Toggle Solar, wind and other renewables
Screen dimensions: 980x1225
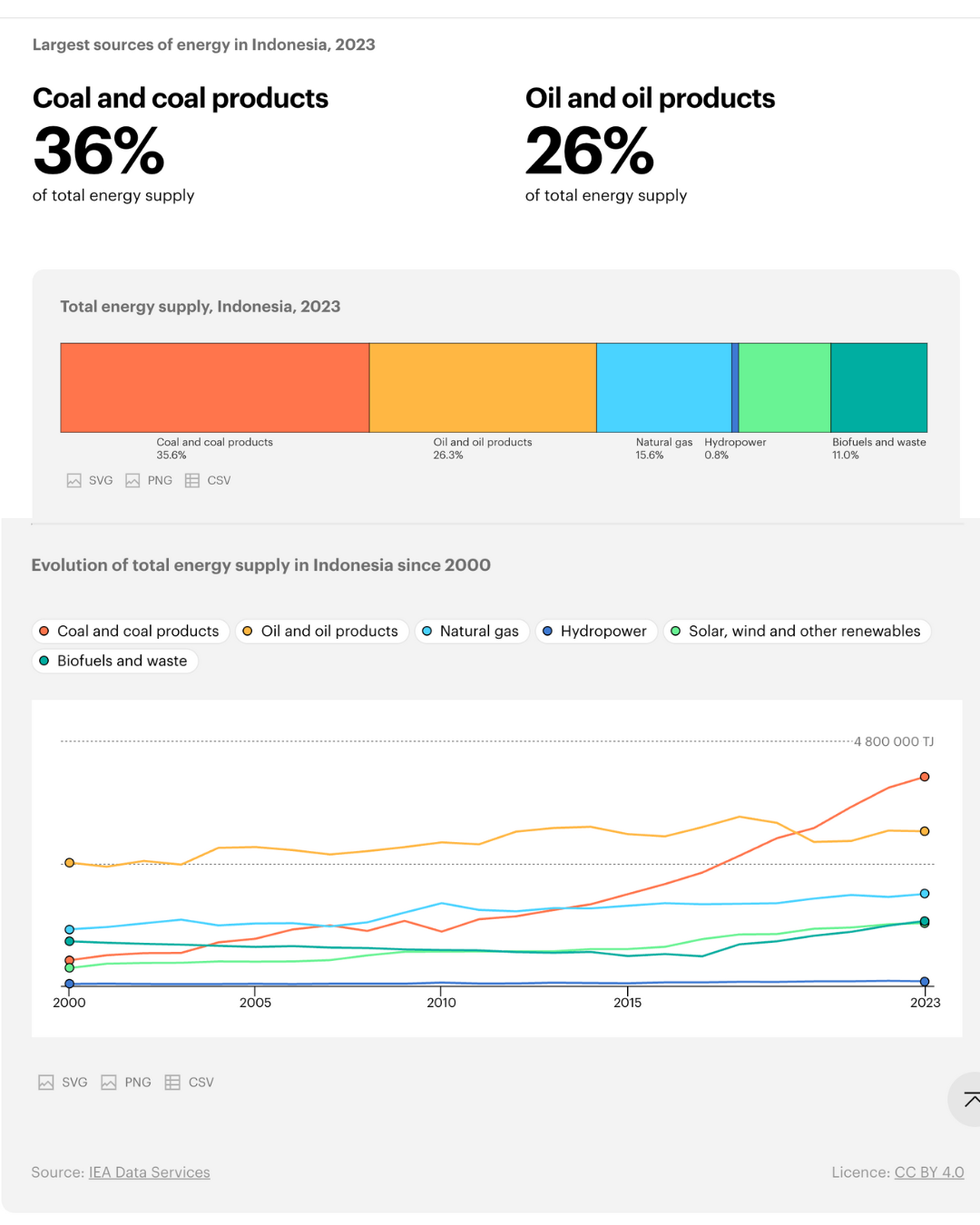pos(796,632)
